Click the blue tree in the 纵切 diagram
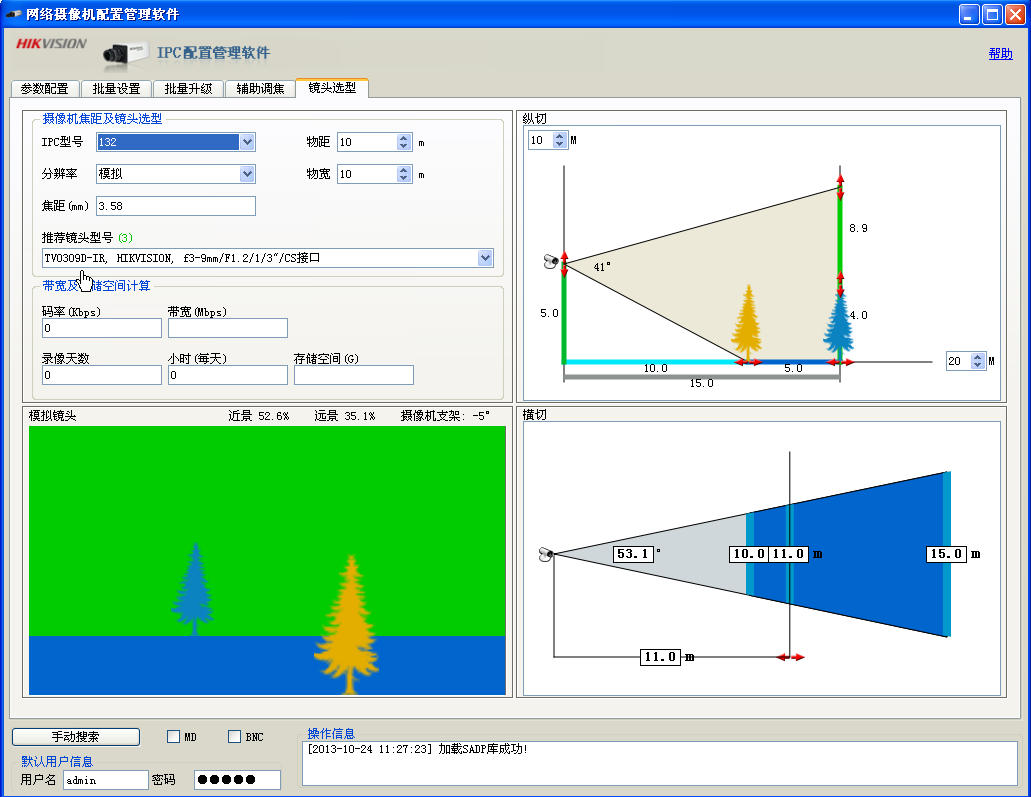The width and height of the screenshot is (1031, 797). pos(838,326)
